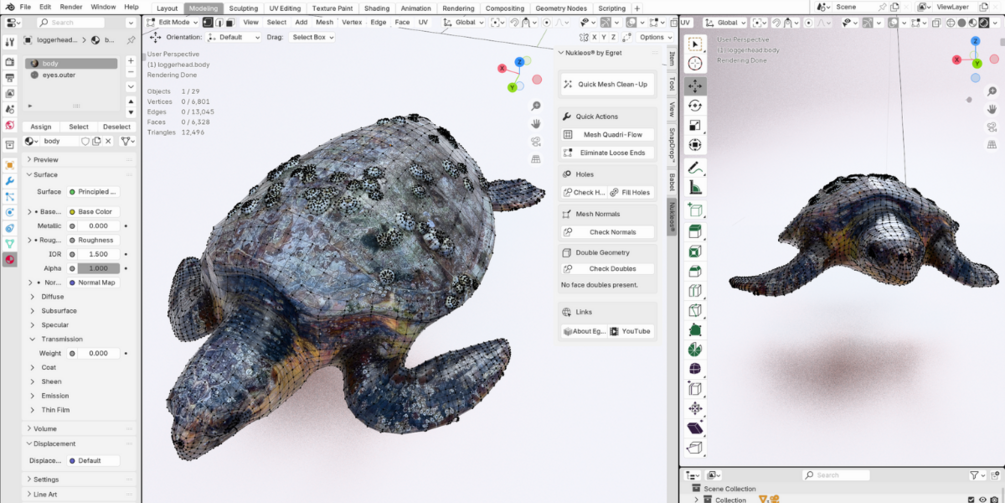Toggle X-ray in right viewport header

(x=936, y=22)
